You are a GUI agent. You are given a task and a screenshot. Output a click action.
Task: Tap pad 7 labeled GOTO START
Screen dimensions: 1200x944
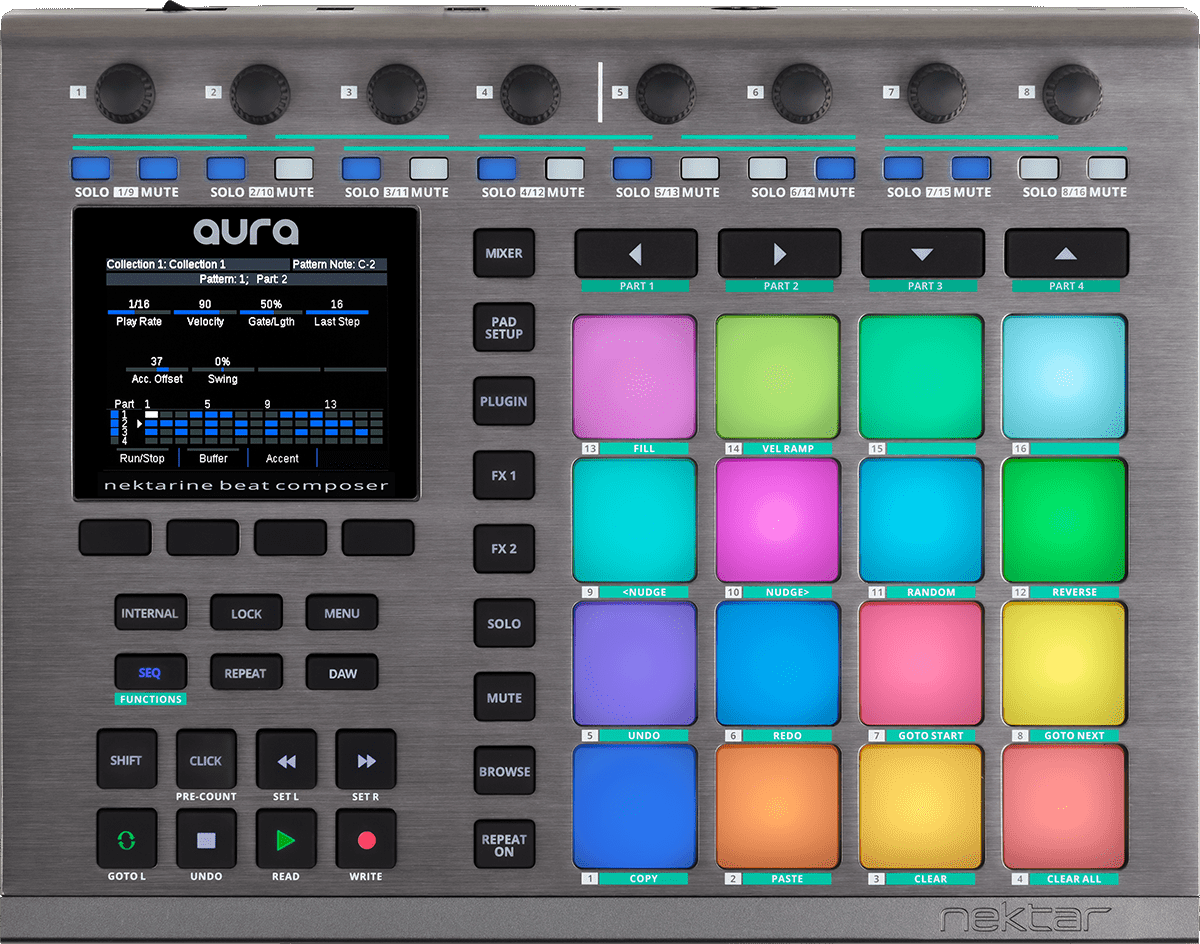pyautogui.click(x=921, y=664)
